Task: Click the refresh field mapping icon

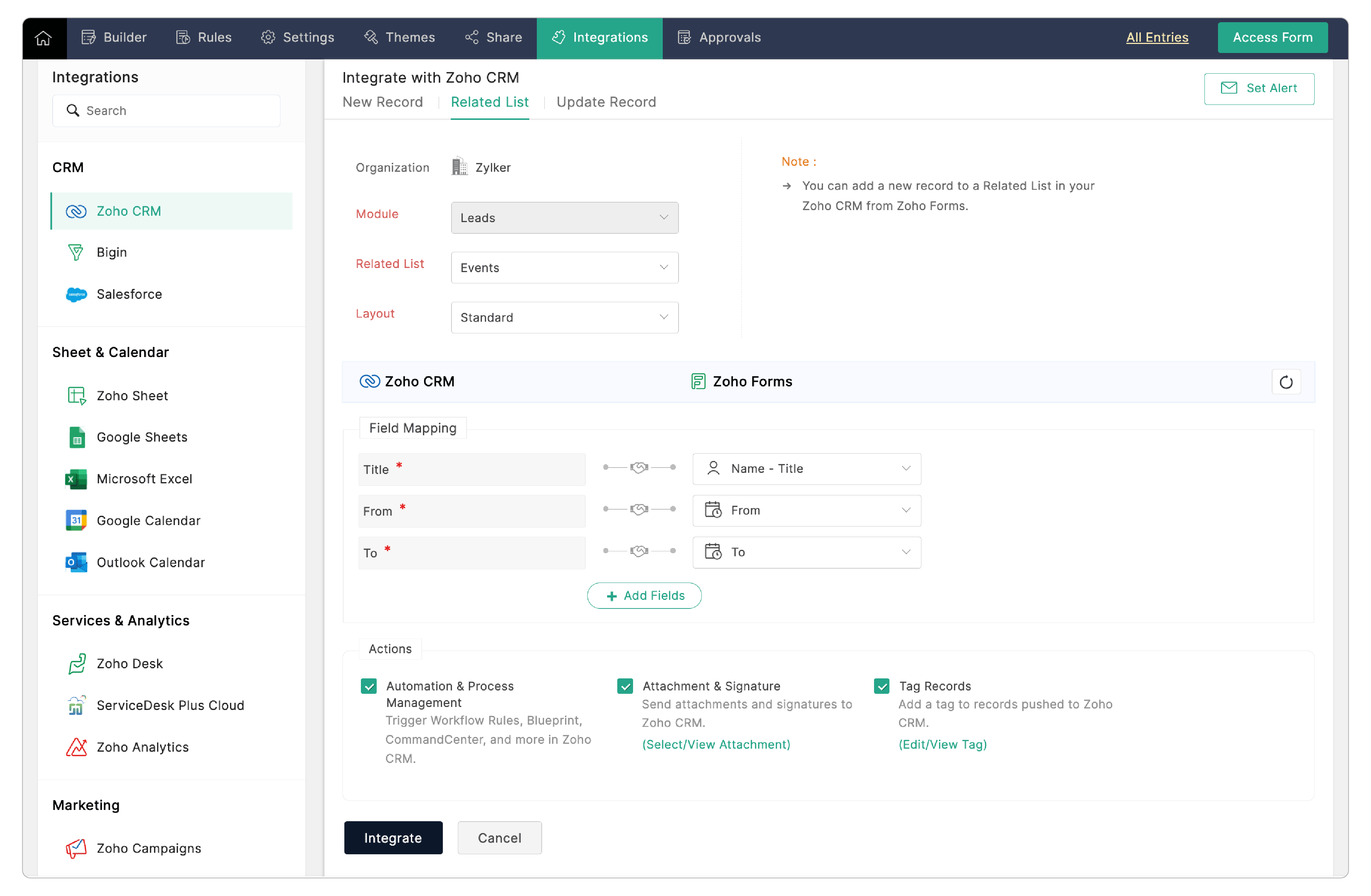Action: coord(1285,382)
